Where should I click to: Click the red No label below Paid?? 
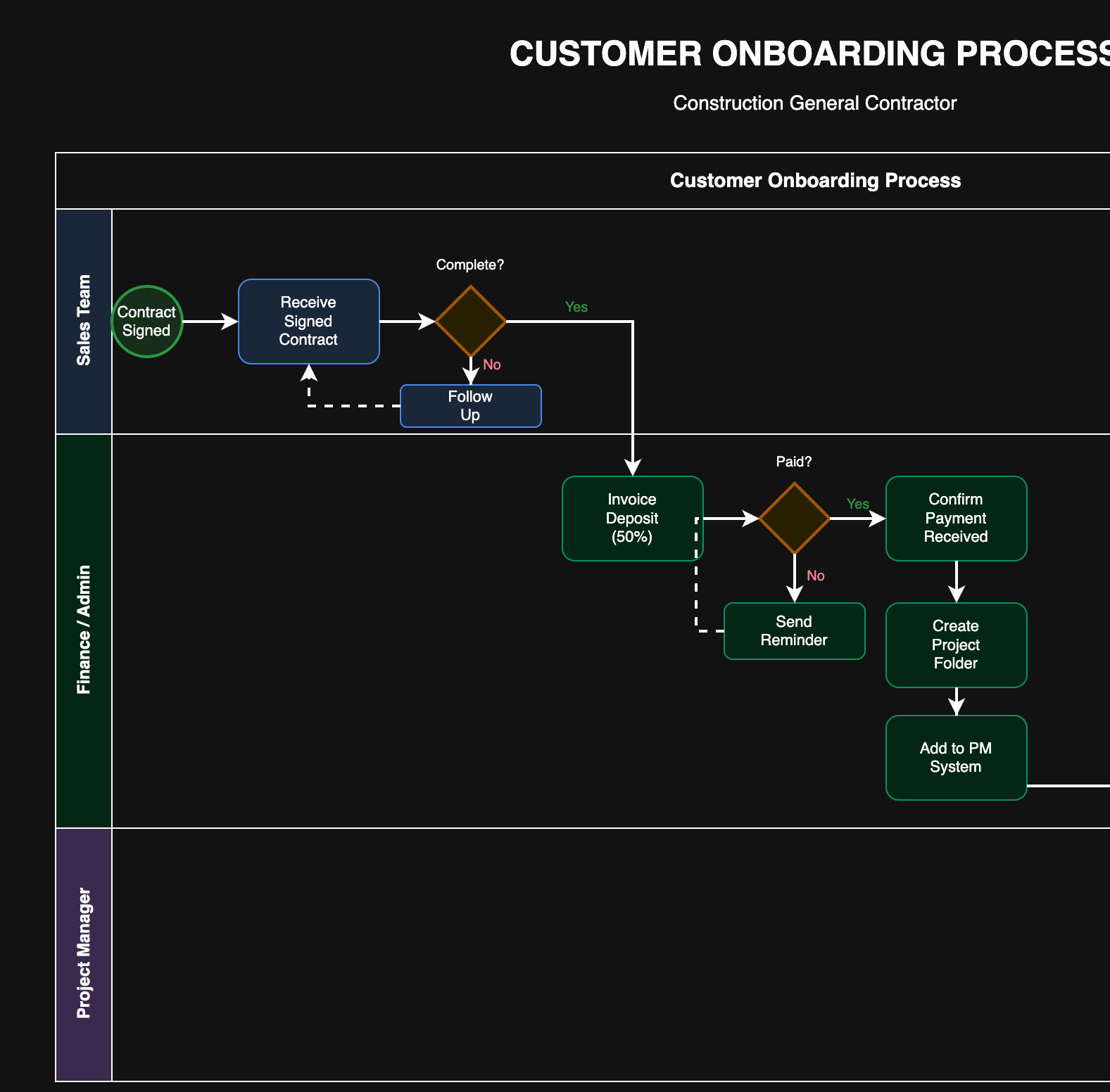[815, 576]
